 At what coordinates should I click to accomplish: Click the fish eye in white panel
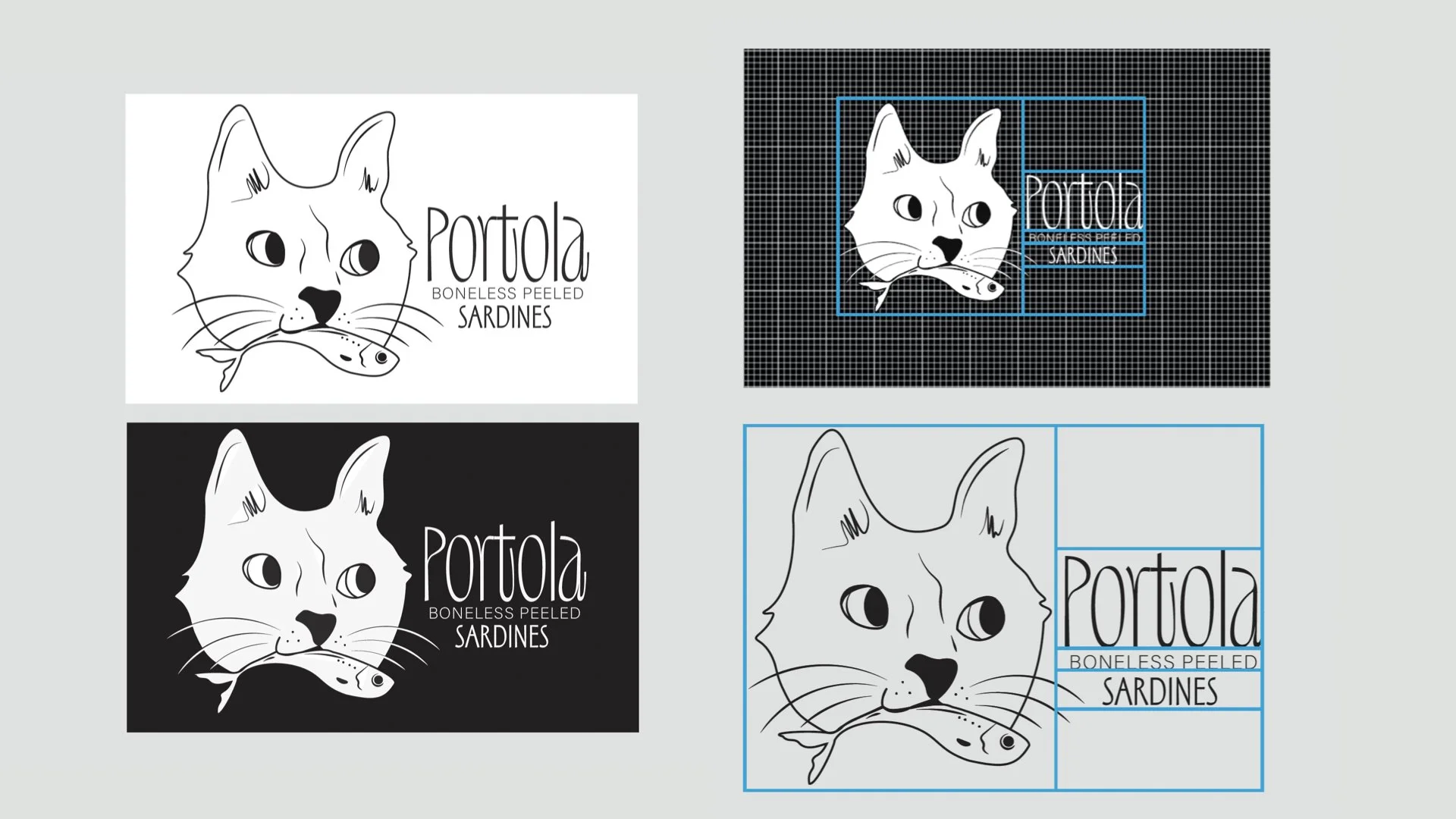pos(381,356)
